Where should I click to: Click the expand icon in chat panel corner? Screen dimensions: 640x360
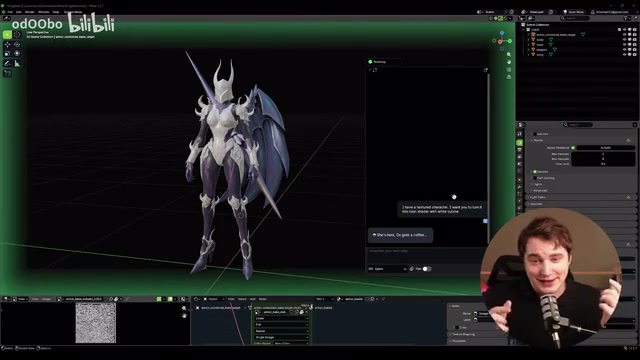486,70
